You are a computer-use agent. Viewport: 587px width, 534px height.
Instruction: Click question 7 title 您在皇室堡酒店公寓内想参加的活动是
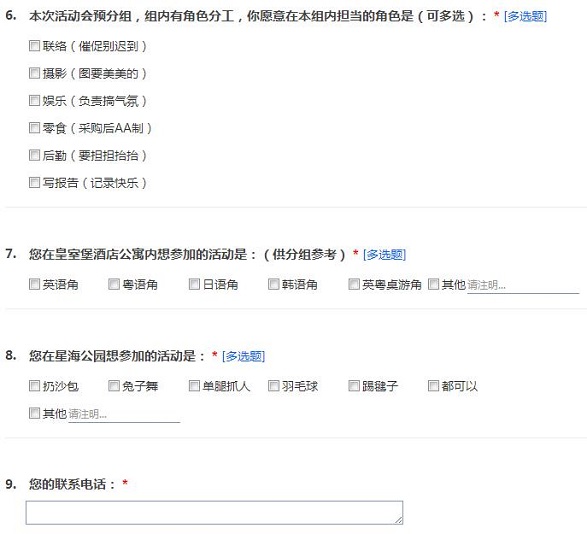pyautogui.click(x=138, y=255)
